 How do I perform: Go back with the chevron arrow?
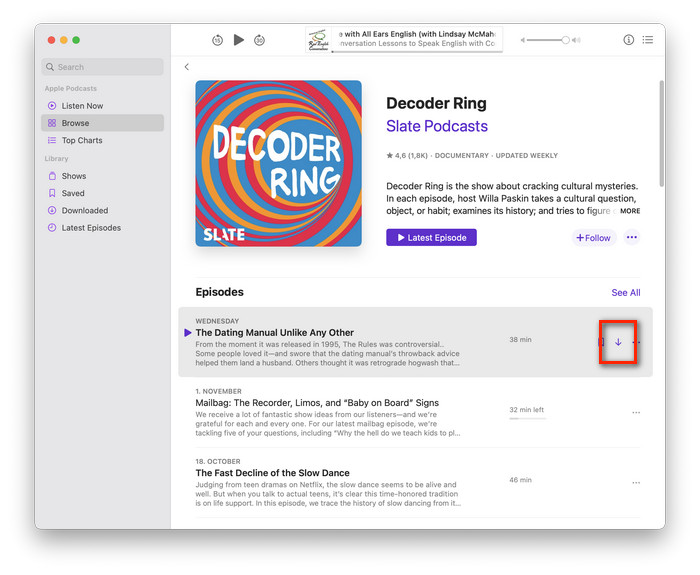(x=187, y=67)
